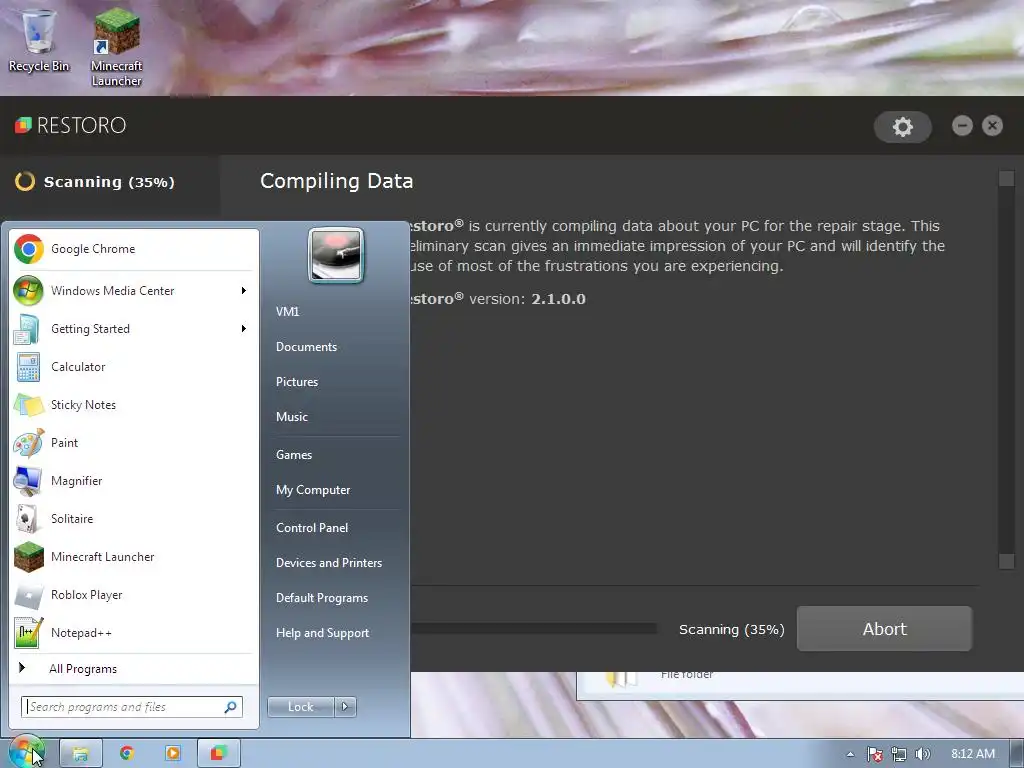The image size is (1024, 768).
Task: Click the 8:12 AM clock
Action: (972, 754)
